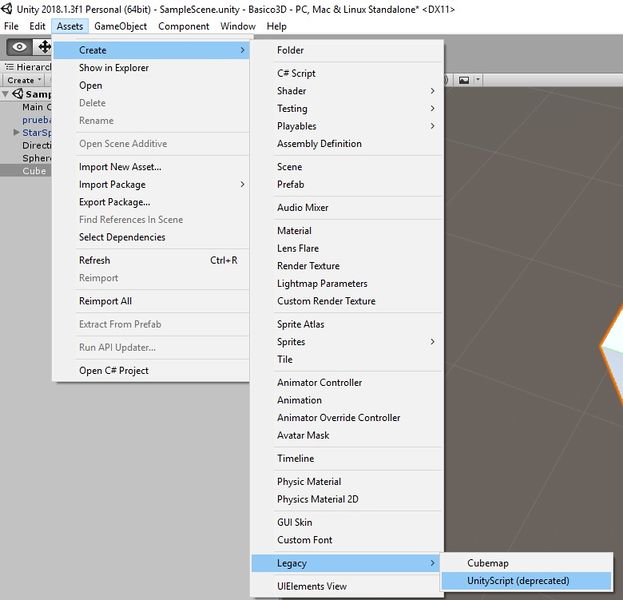Create an Audio Mixer

(x=347, y=207)
